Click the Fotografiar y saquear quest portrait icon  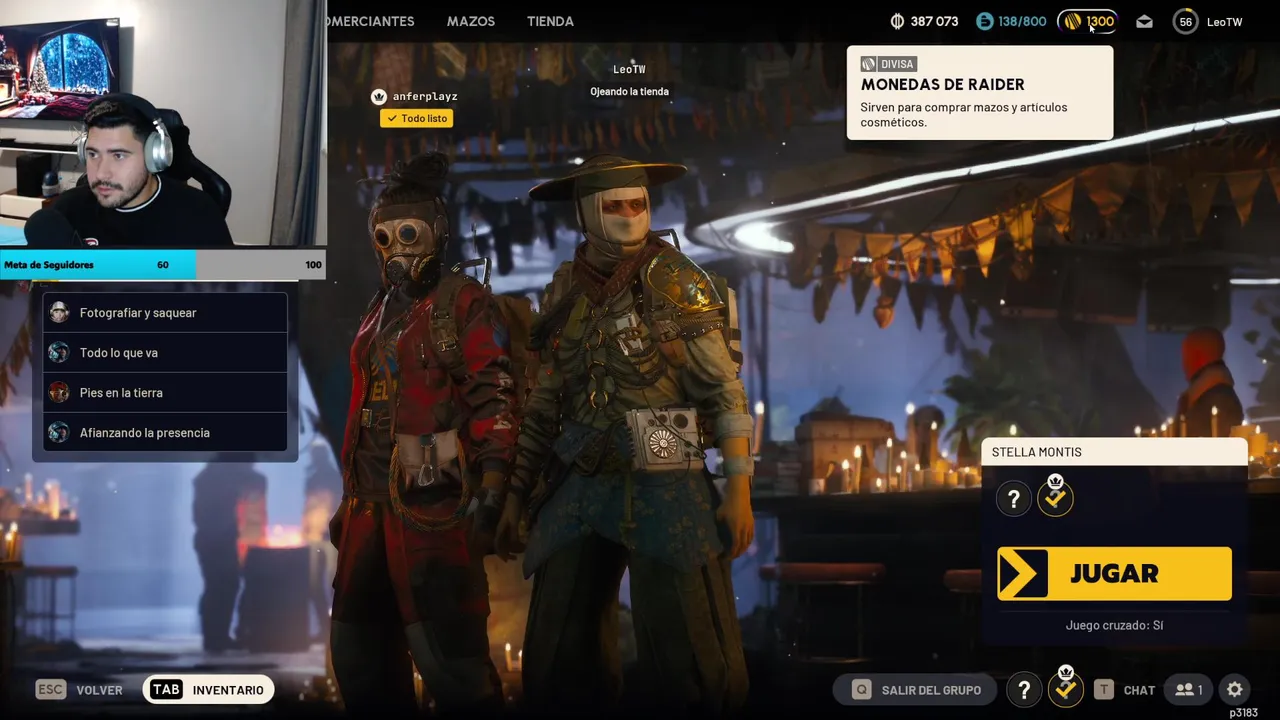(59, 313)
